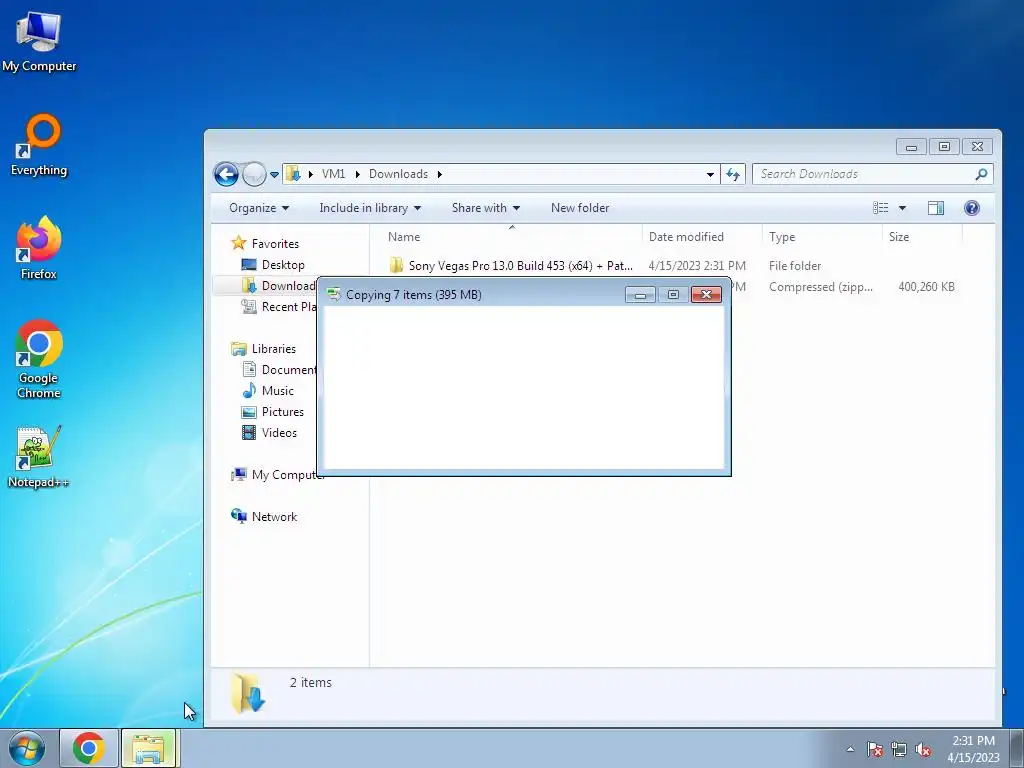1024x768 pixels.
Task: Open My Computer desktop icon
Action: click(x=39, y=40)
